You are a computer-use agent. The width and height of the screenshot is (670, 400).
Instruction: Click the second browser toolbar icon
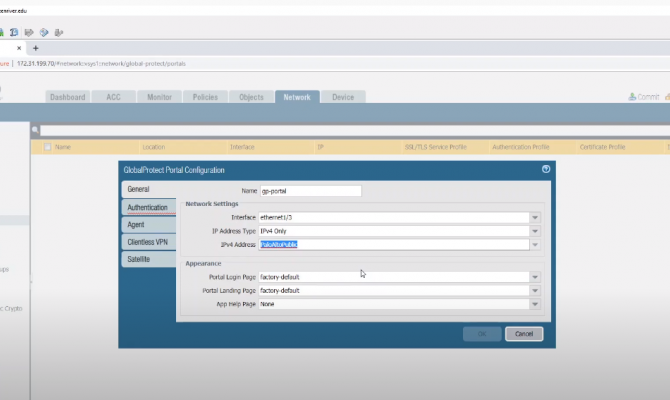click(14, 32)
